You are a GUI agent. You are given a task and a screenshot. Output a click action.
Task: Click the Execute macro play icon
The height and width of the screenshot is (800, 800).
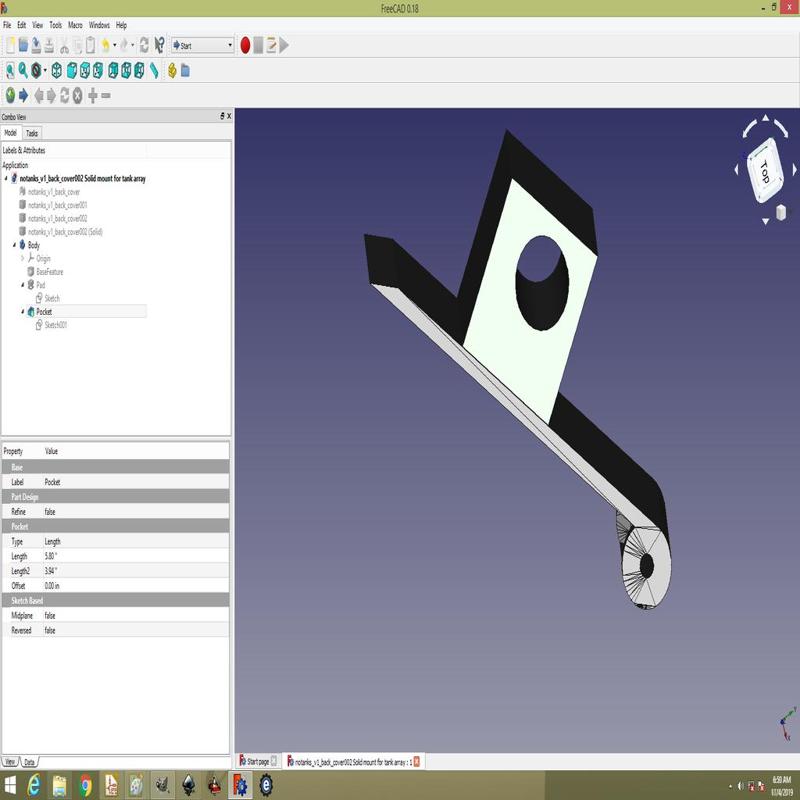284,45
